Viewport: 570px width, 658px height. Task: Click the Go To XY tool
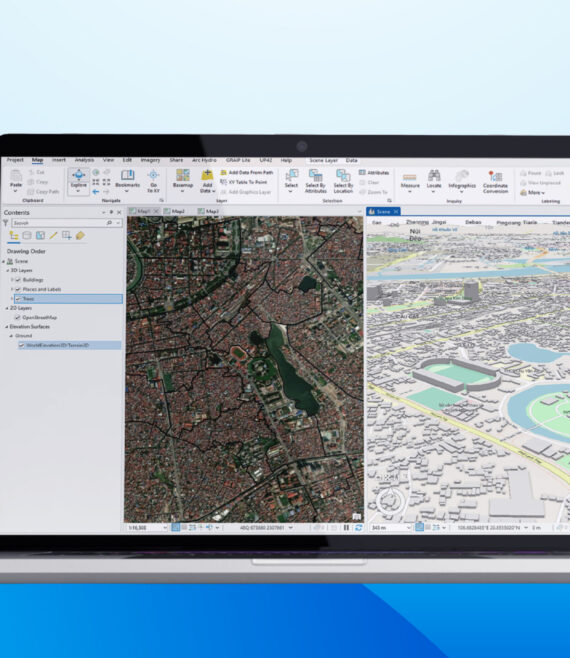point(153,180)
